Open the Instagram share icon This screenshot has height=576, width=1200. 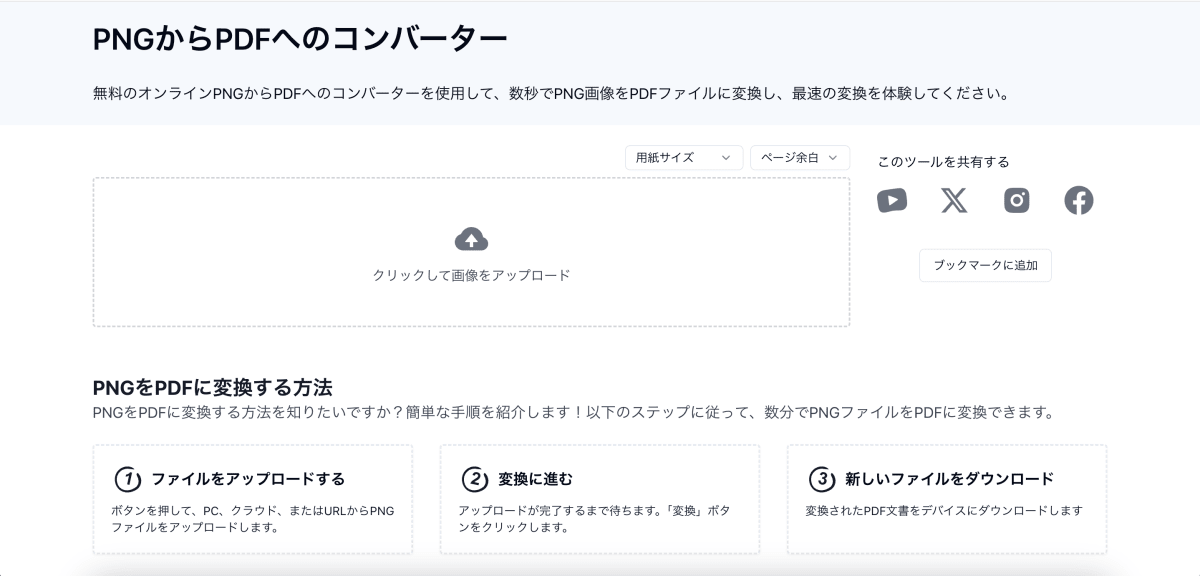[x=1016, y=200]
